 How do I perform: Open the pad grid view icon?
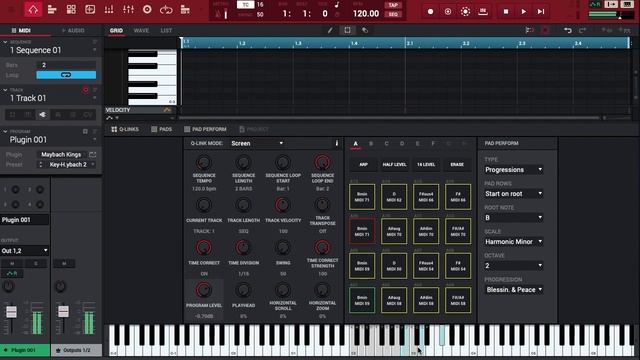coord(71,9)
